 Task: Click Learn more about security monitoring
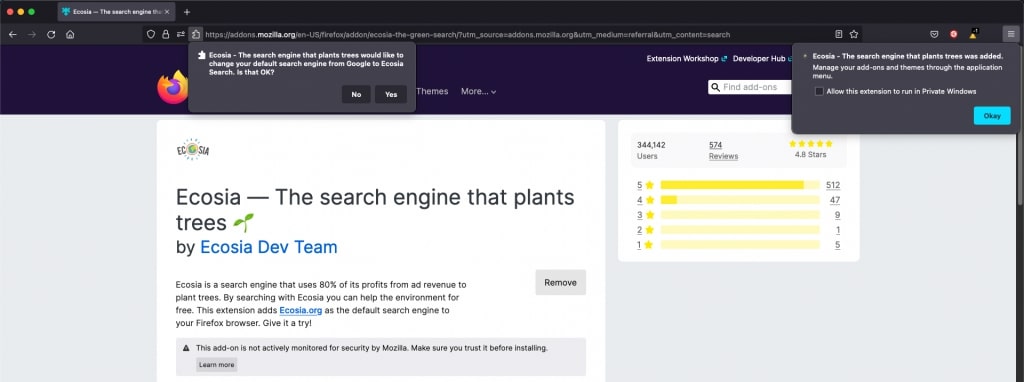coord(216,365)
